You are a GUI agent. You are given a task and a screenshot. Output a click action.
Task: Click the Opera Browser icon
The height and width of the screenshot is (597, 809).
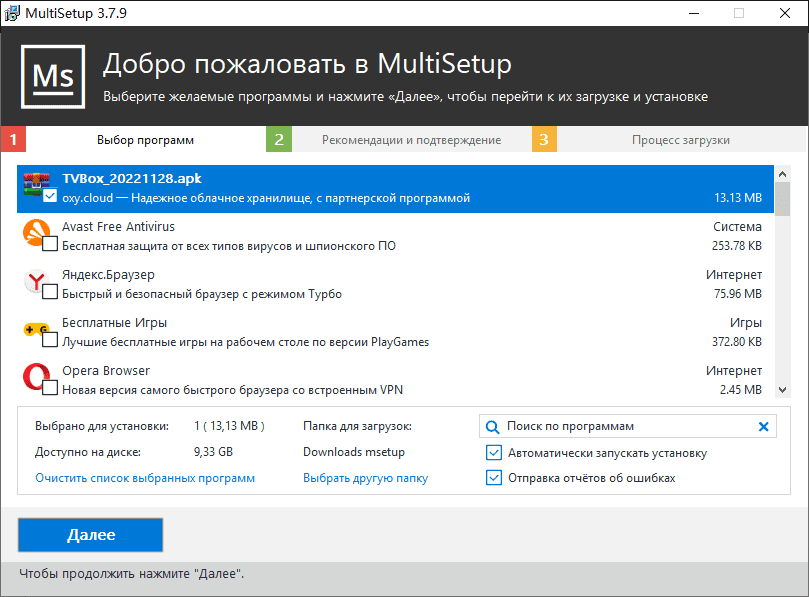coord(36,376)
